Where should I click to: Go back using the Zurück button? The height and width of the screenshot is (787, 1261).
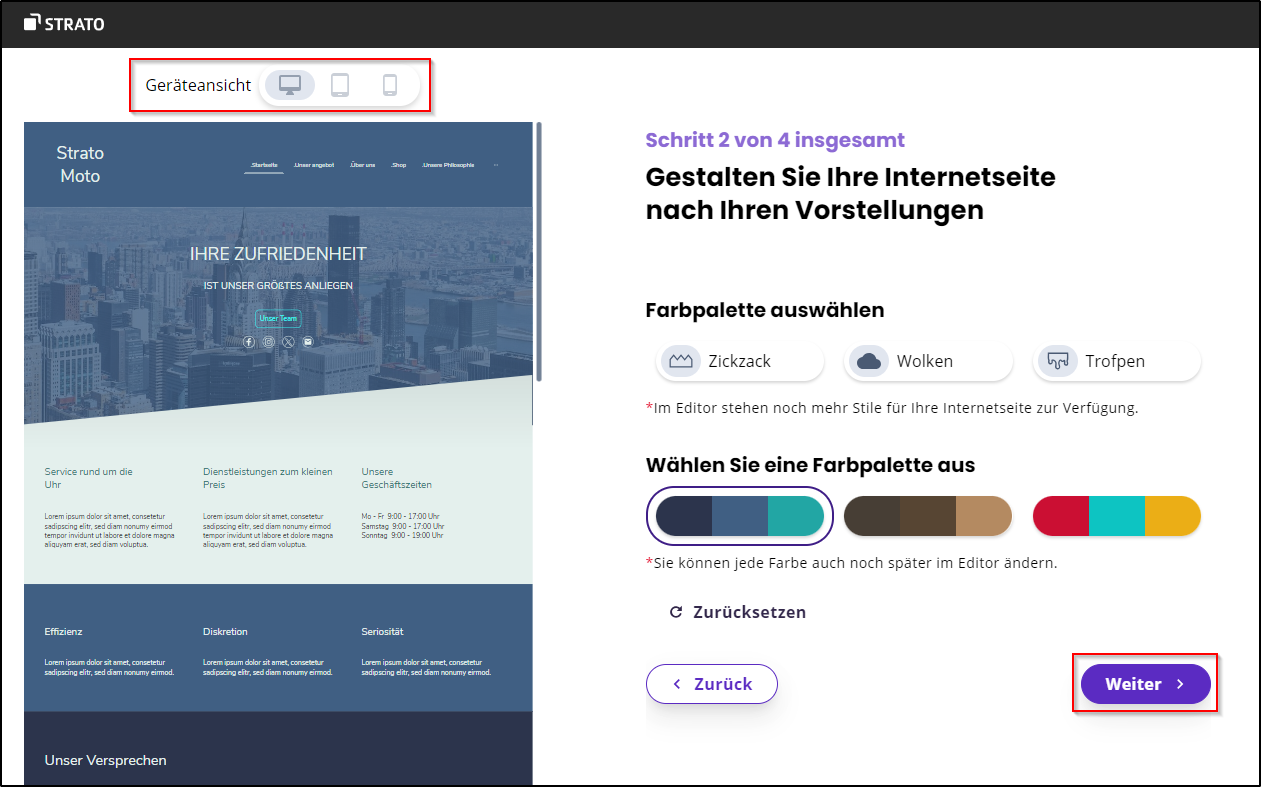click(x=711, y=683)
